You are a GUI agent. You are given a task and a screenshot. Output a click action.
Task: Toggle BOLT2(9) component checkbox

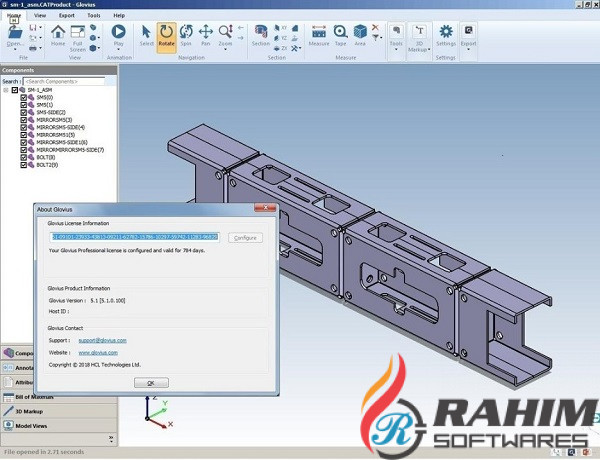[x=24, y=165]
